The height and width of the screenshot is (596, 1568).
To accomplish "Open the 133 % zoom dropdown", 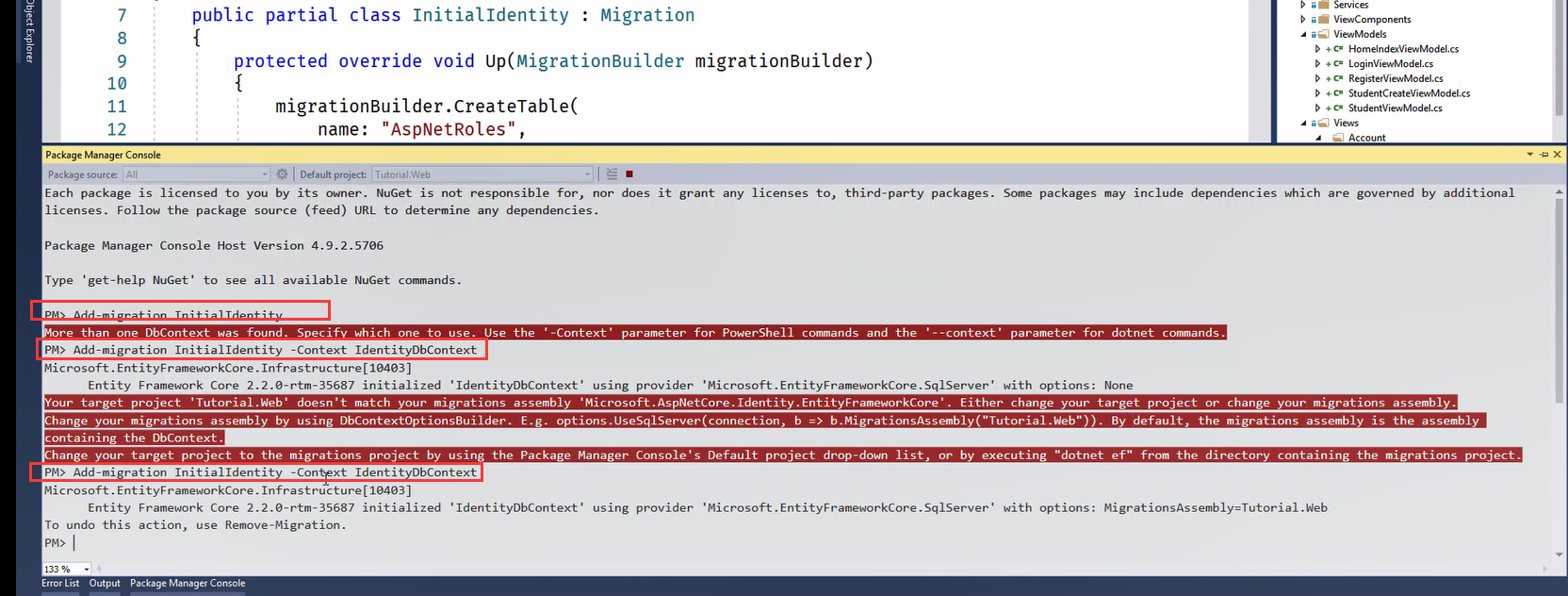I will (x=87, y=570).
